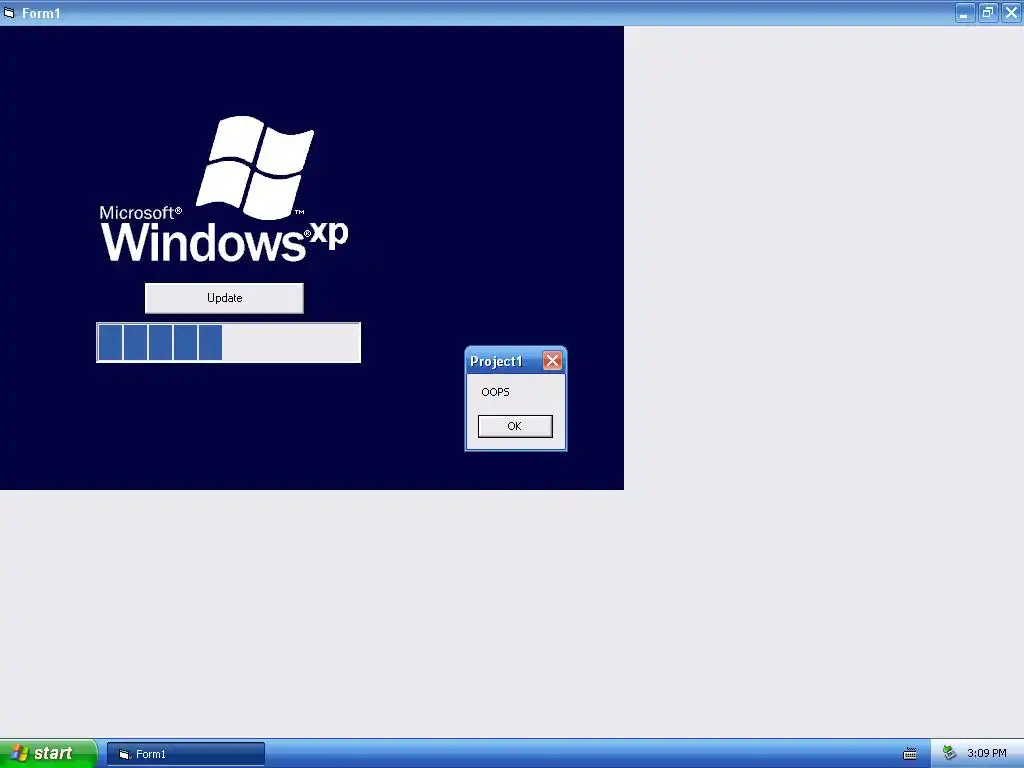Restore down the Form1 window

click(987, 12)
